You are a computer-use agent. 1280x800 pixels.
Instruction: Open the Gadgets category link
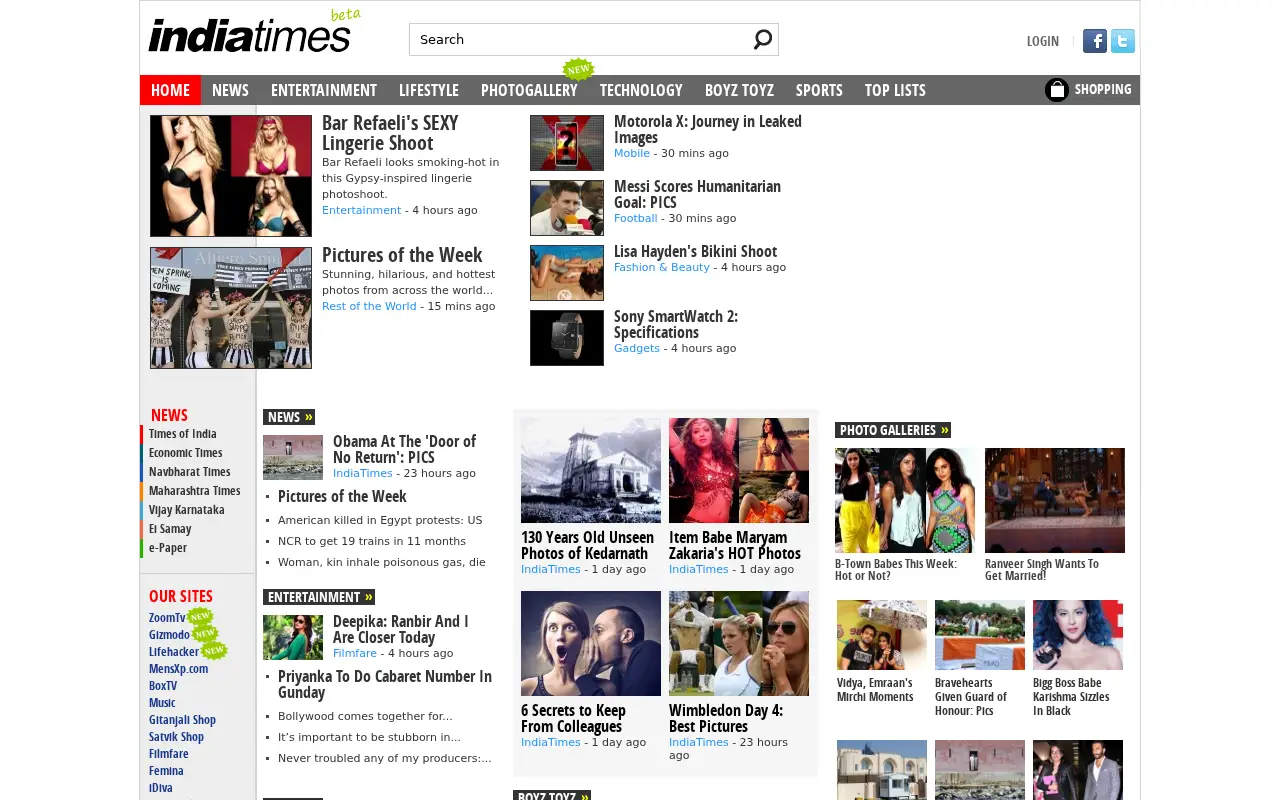(x=637, y=348)
